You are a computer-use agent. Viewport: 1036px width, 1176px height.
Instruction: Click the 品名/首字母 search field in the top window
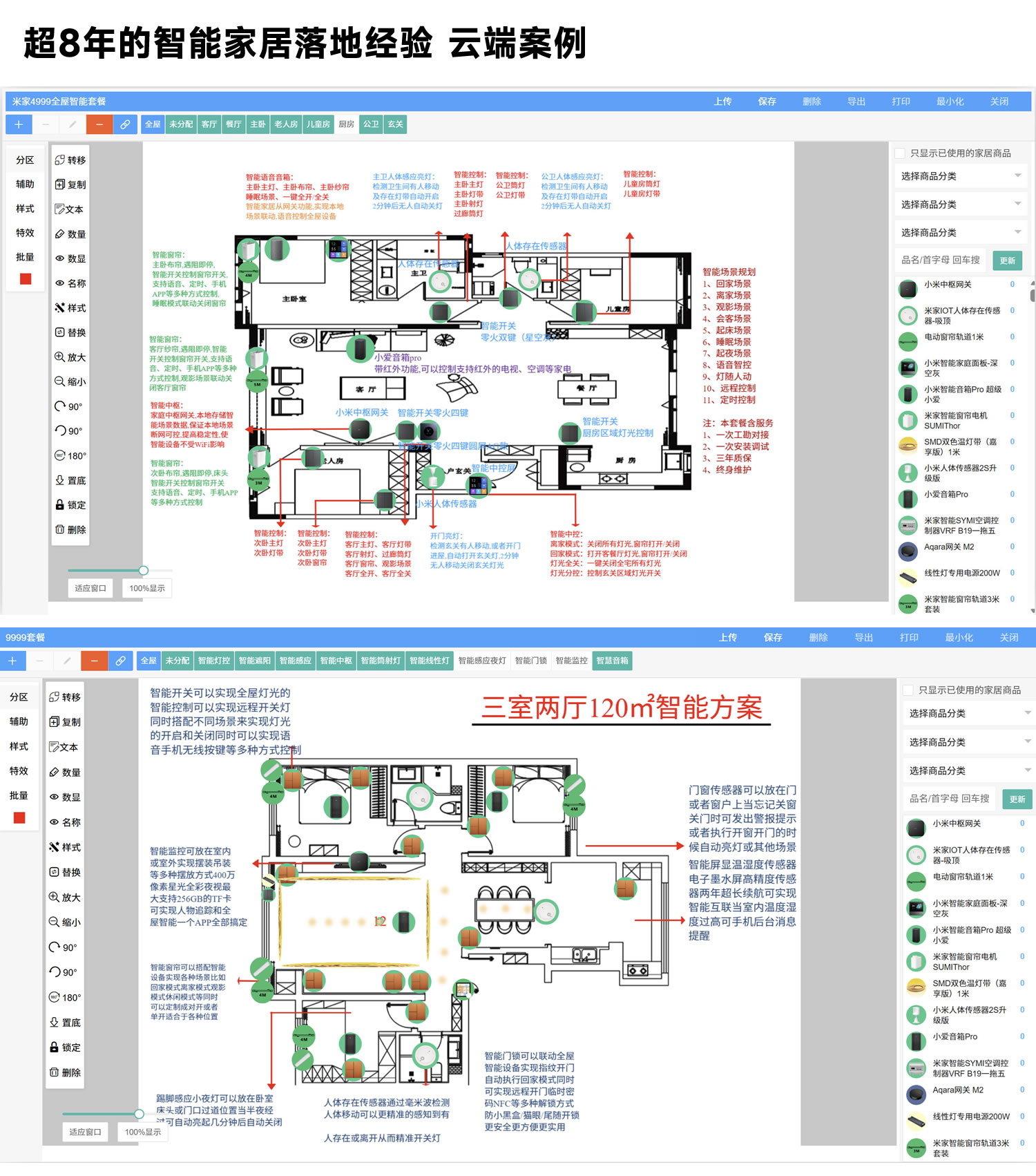coord(941,260)
